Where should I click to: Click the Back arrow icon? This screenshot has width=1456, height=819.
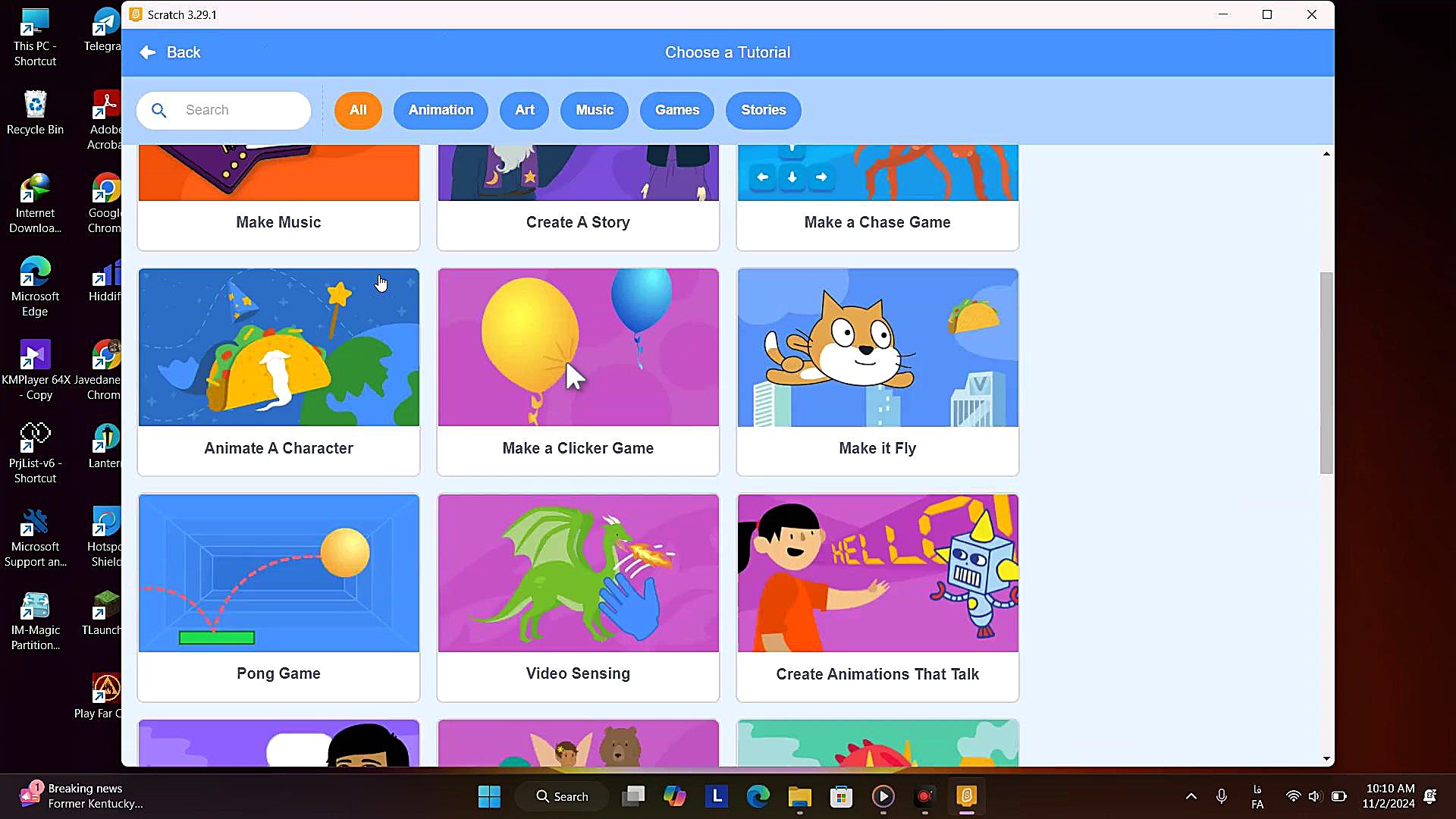[148, 52]
